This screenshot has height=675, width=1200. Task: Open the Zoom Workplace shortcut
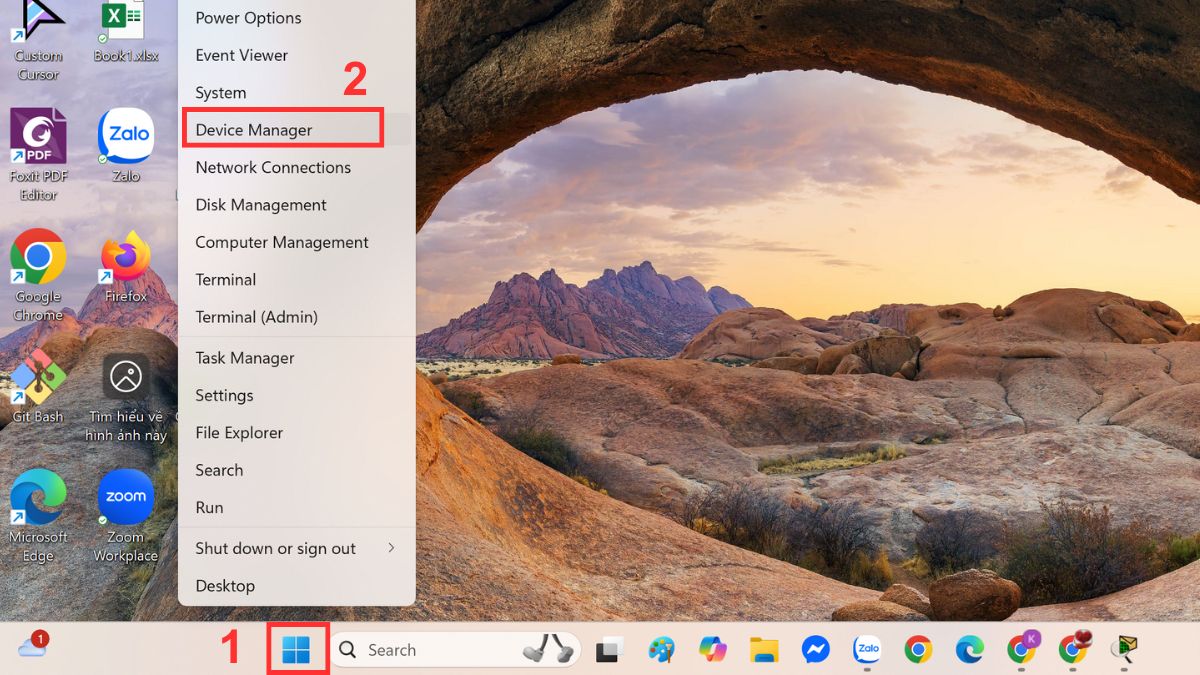[125, 497]
